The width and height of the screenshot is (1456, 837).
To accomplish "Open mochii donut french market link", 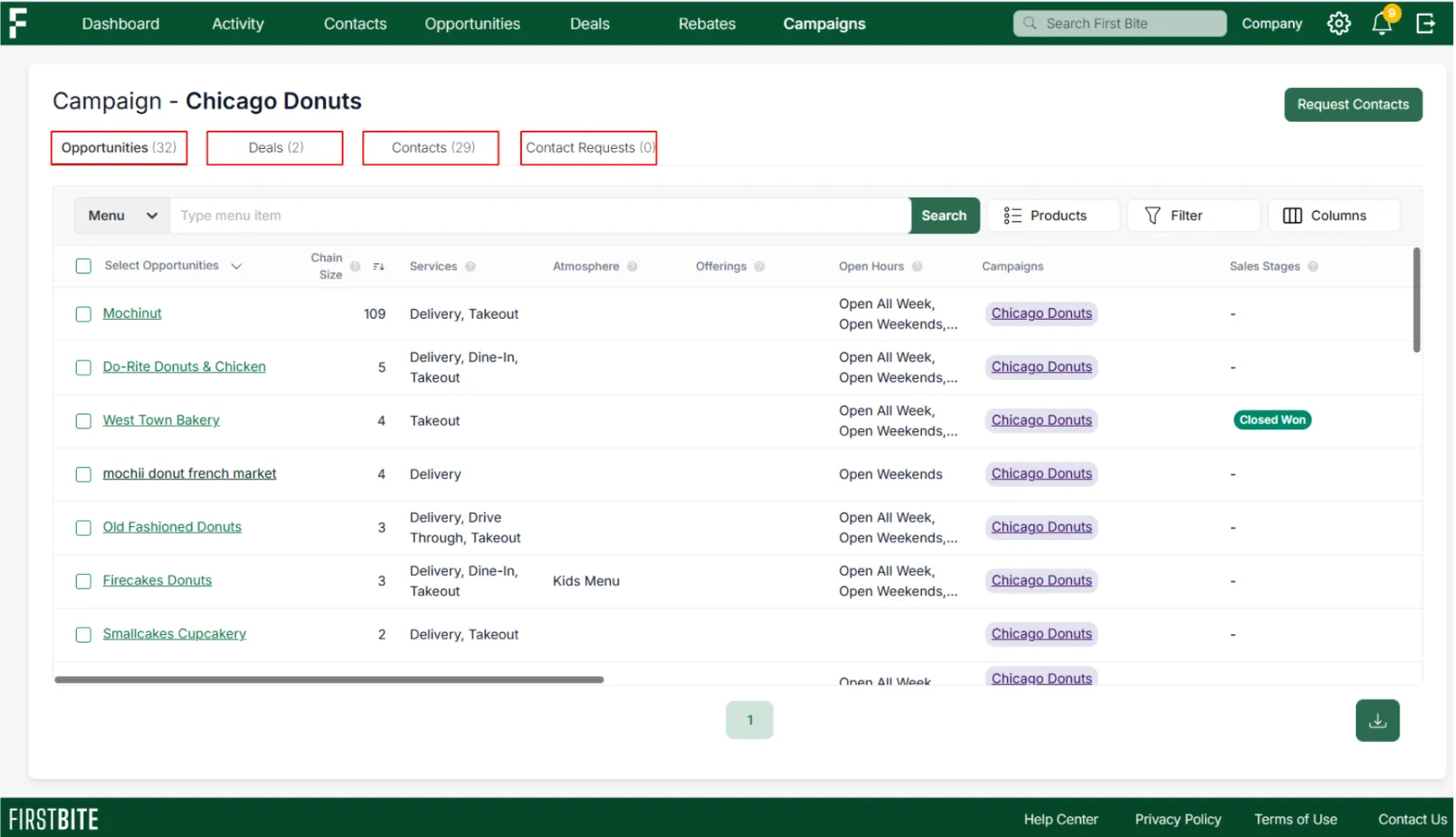I will [x=190, y=474].
